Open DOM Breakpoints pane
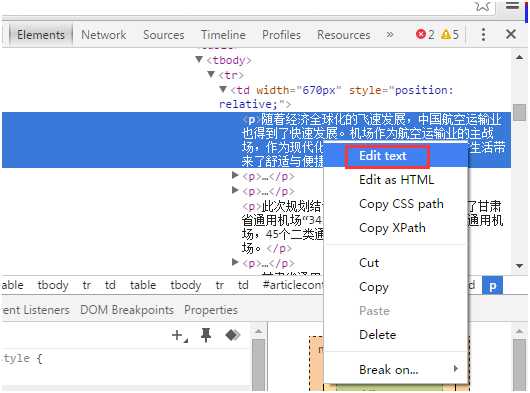 (127, 310)
